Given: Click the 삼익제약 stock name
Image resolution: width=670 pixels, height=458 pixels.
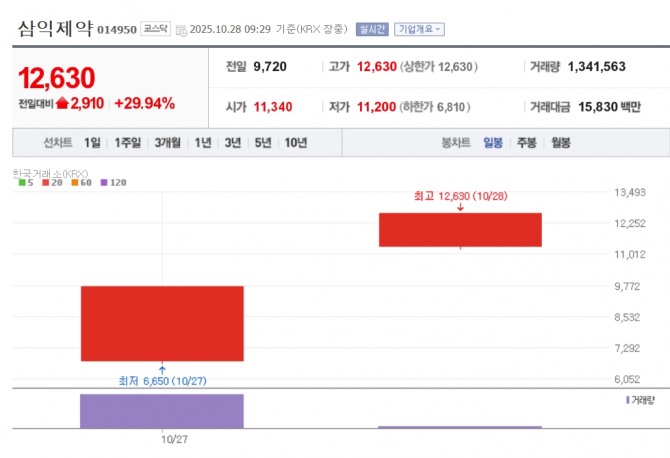Looking at the screenshot, I should click(x=55, y=29).
